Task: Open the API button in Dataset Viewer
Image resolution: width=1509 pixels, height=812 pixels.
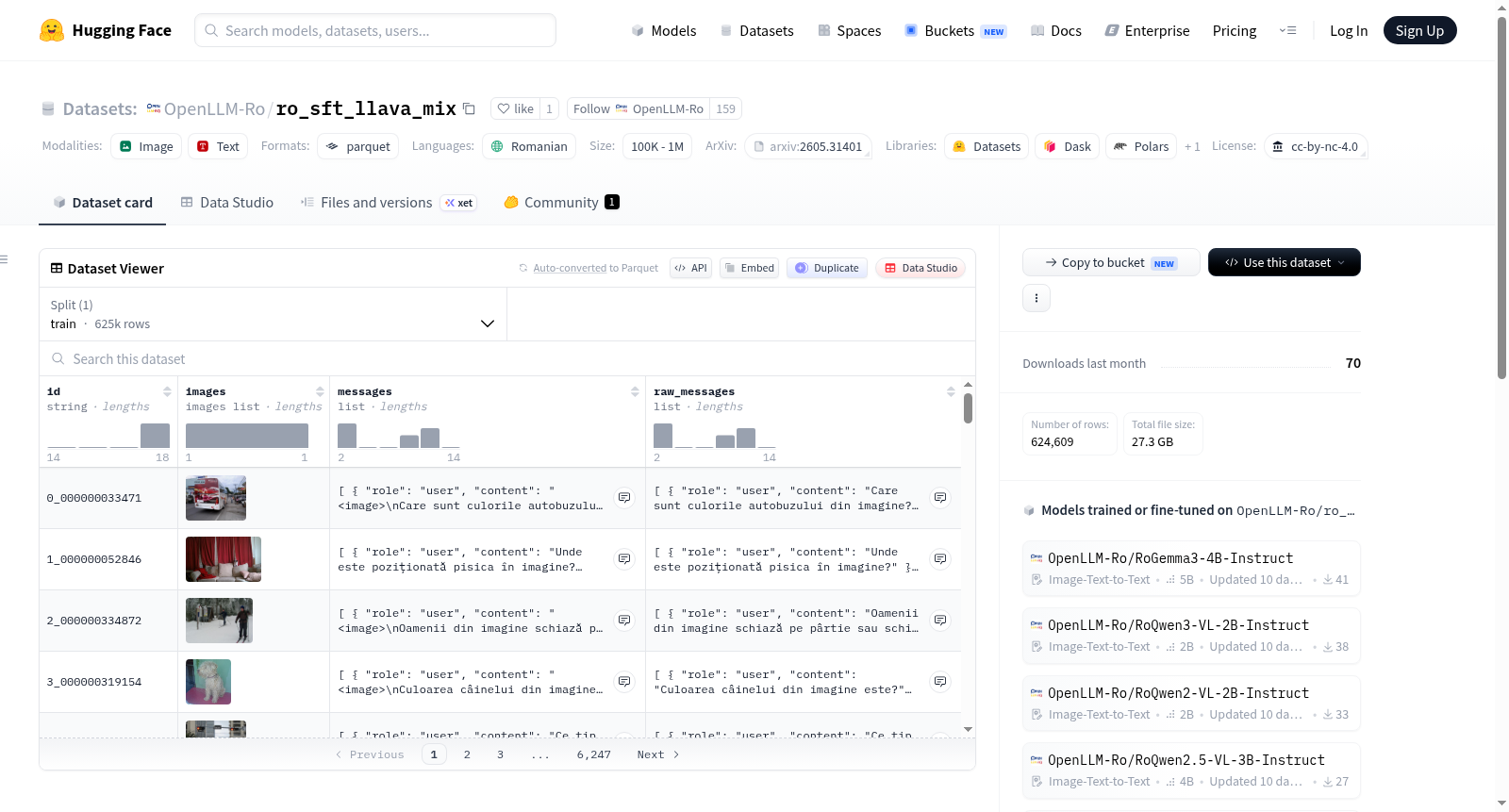Action: pos(690,268)
